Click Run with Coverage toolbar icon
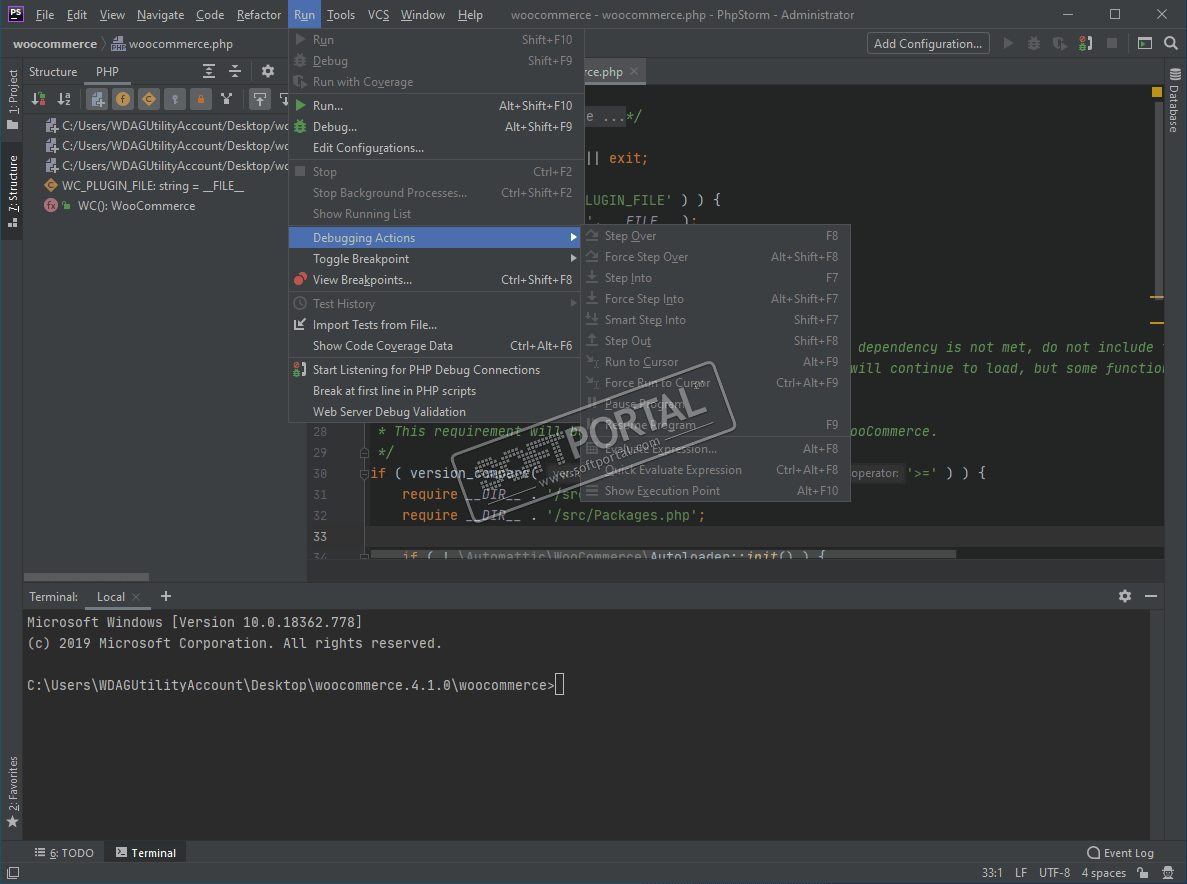The image size is (1187, 884). pos(1060,44)
